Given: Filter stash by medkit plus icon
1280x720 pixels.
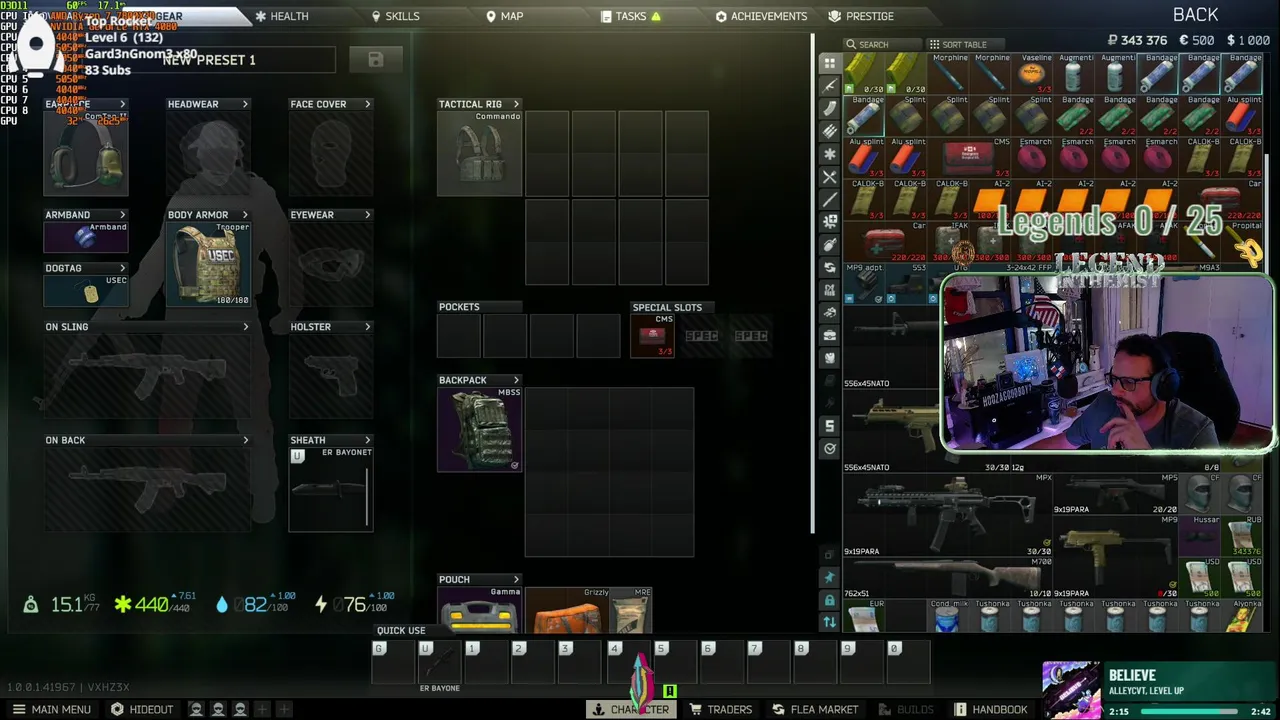Looking at the screenshot, I should click(829, 222).
